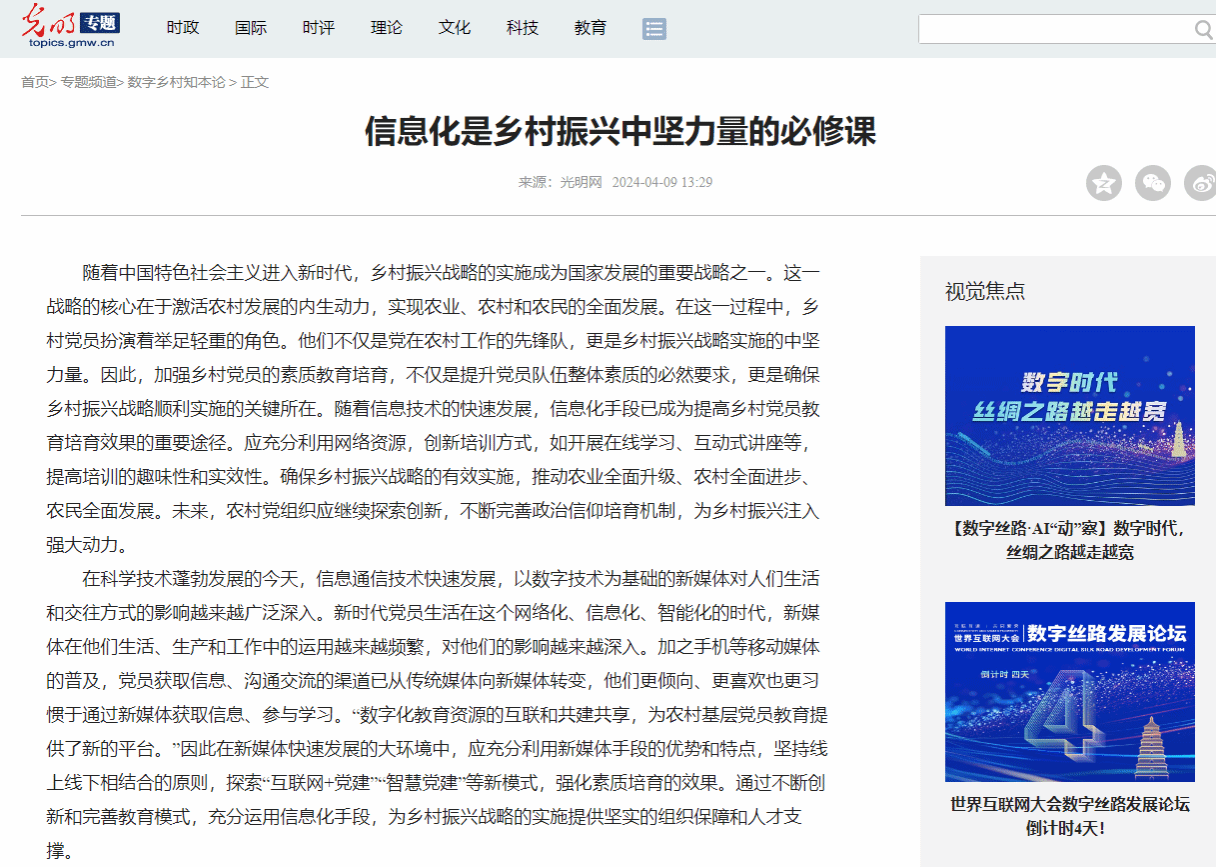Image resolution: width=1216 pixels, height=867 pixels.
Task: Select the 理论 nav item
Action: coord(386,28)
